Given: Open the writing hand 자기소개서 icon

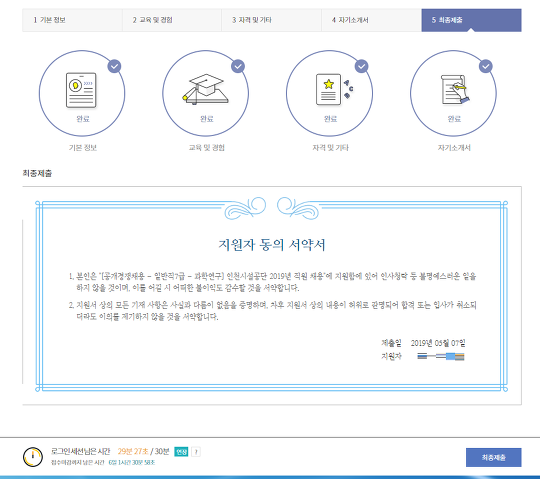Looking at the screenshot, I should 455,89.
